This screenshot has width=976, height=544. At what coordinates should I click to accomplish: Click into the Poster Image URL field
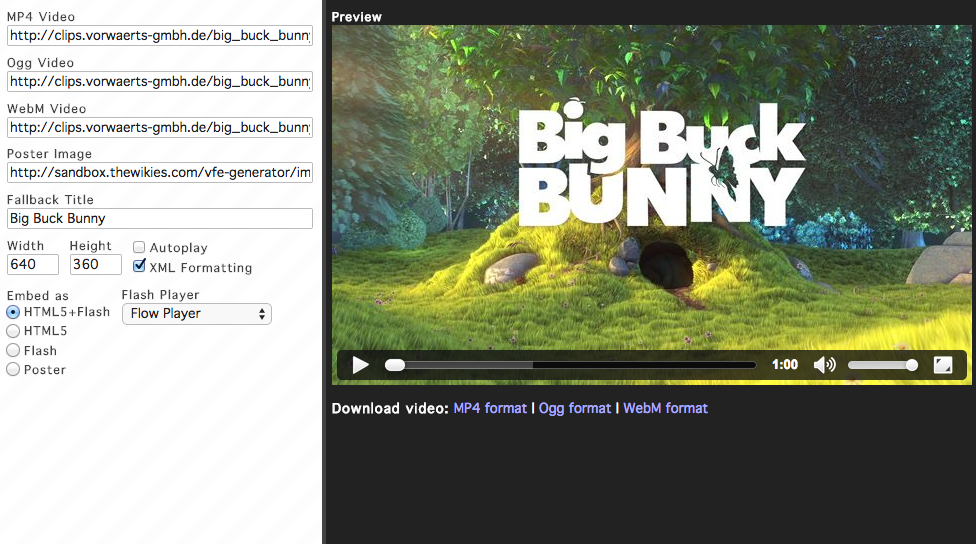point(159,172)
